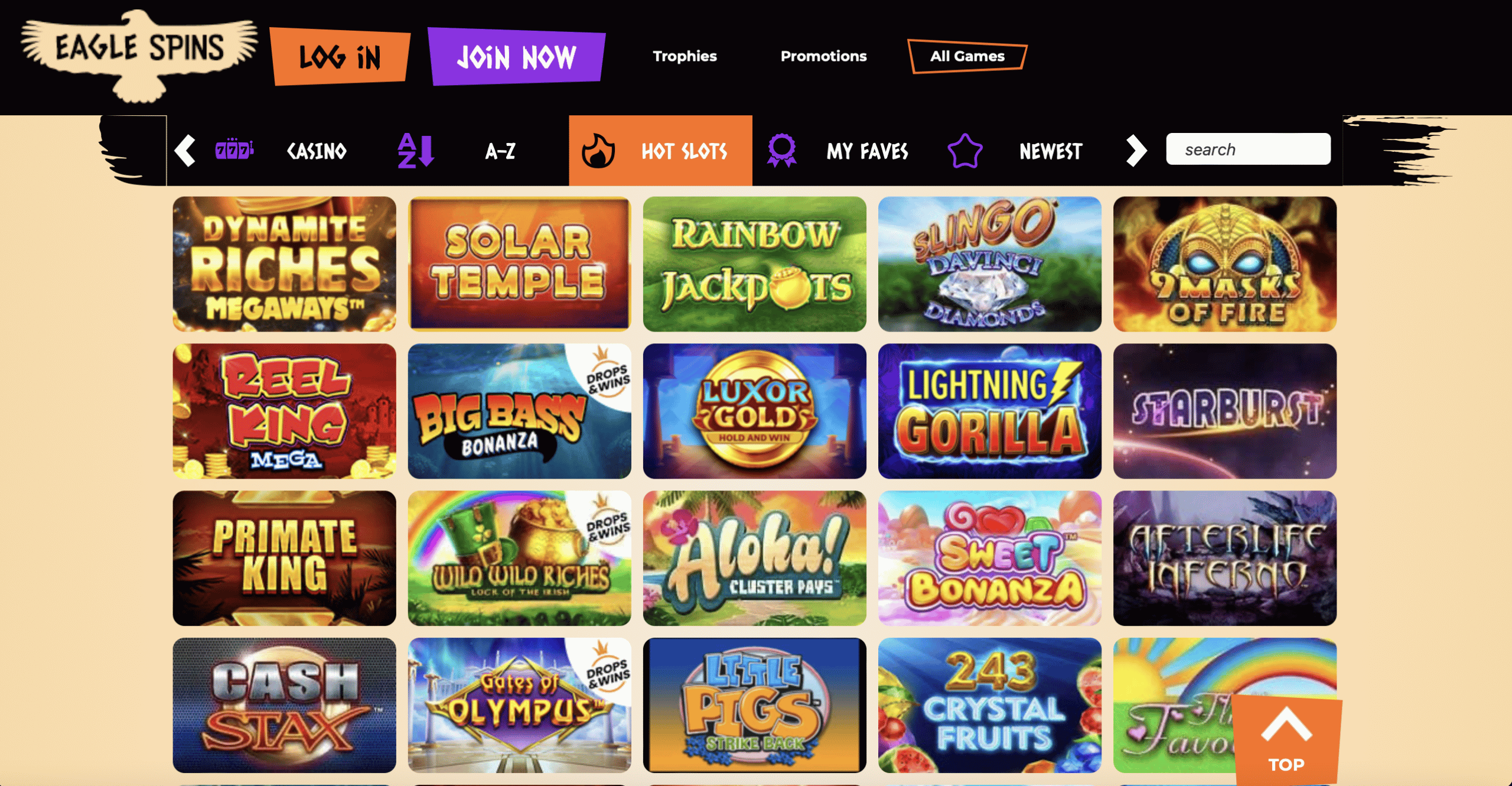Click the purple star Newest icon
This screenshot has width=1512, height=786.
(965, 151)
